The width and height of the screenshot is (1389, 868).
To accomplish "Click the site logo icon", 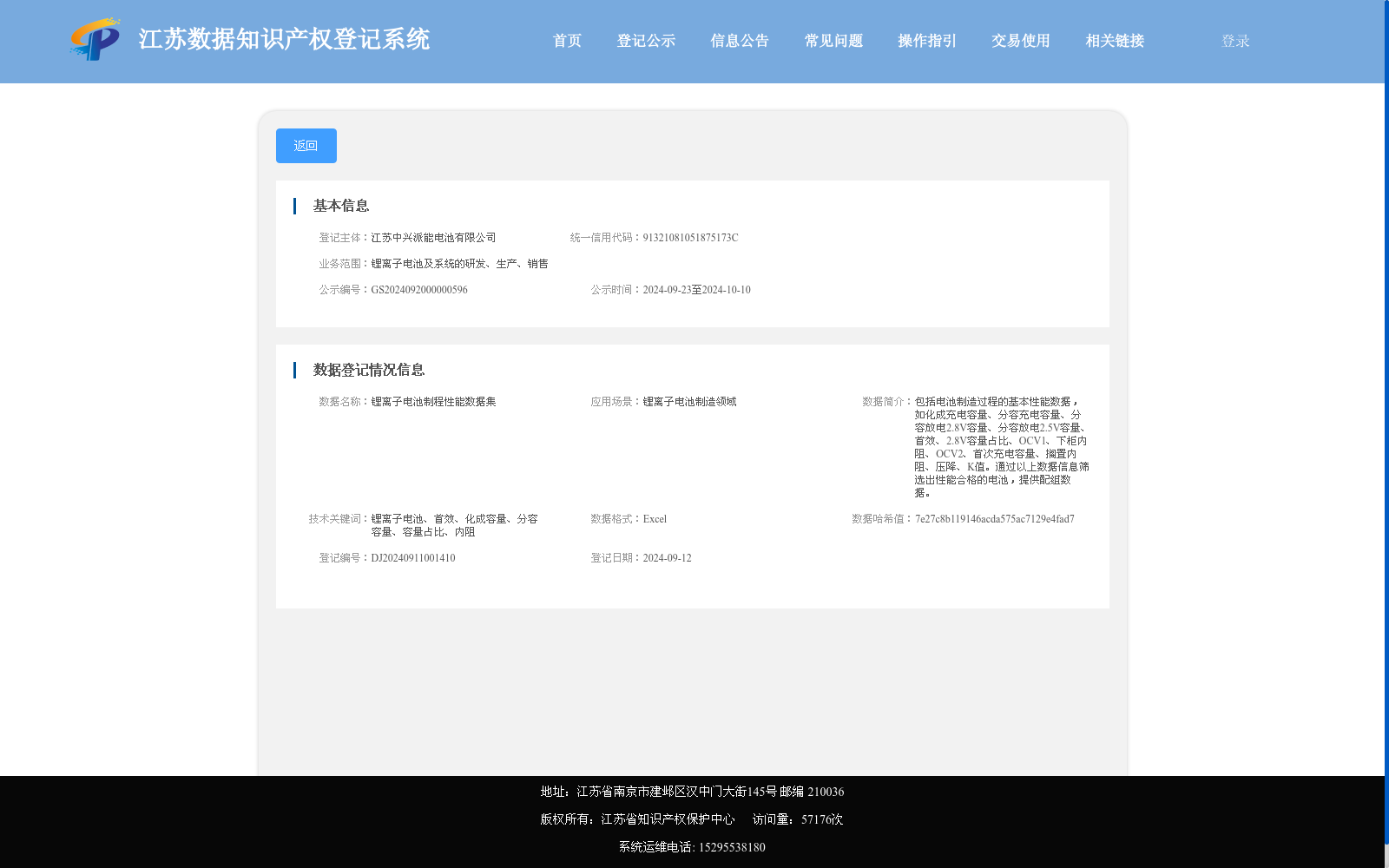I will click(x=95, y=40).
